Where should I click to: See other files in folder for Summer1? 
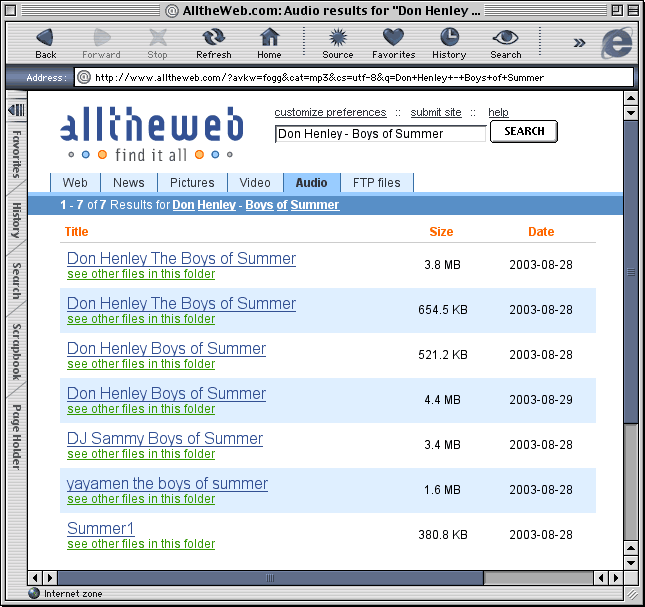point(141,544)
